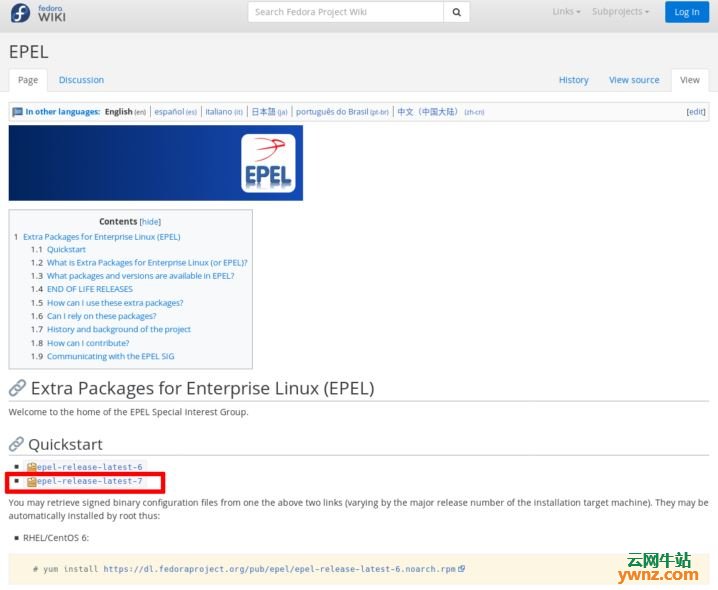Open 'How can I contribute?' contents entry
This screenshot has height=590, width=718.
click(88, 344)
